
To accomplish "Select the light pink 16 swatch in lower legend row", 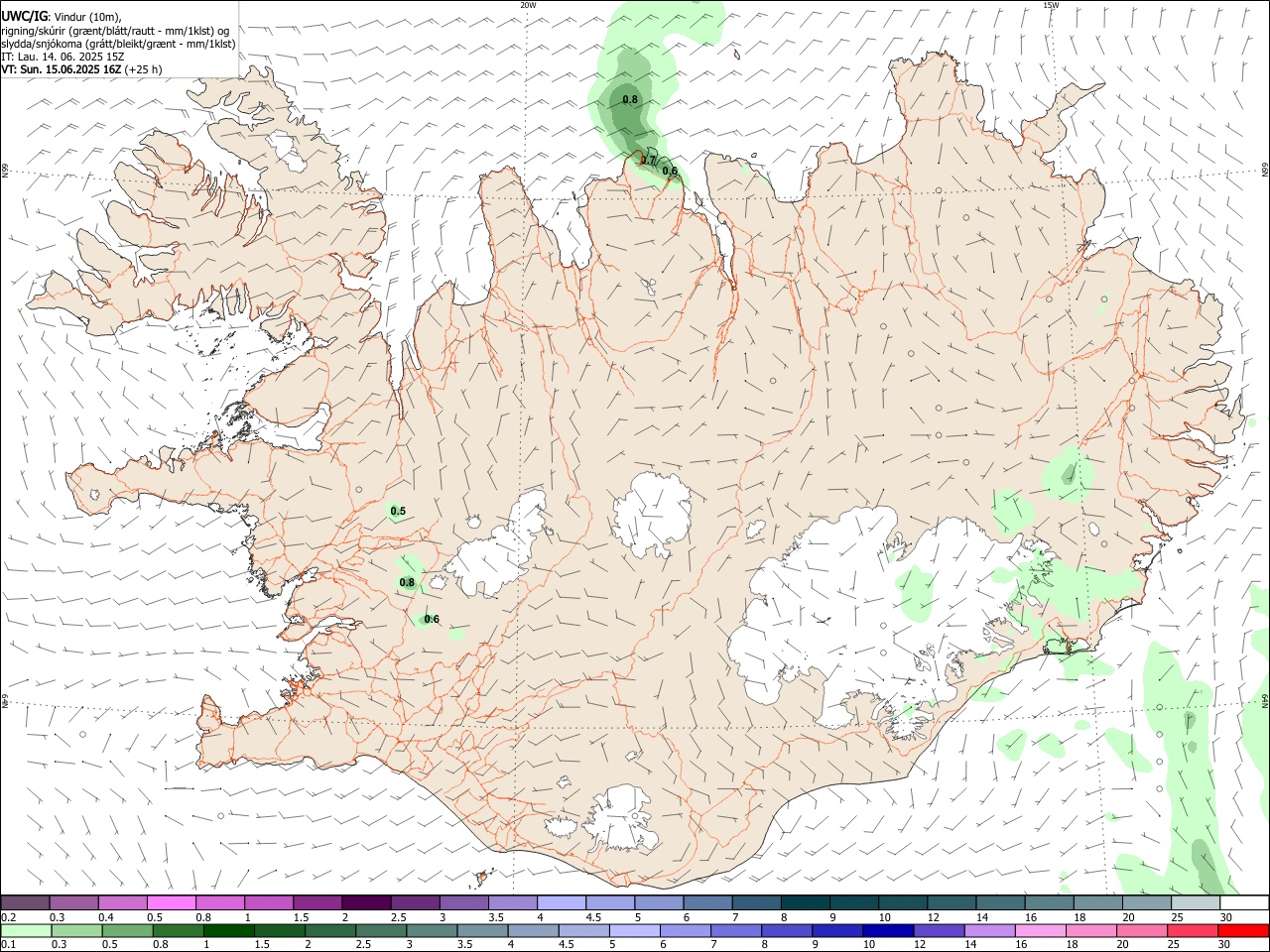I will [1041, 931].
